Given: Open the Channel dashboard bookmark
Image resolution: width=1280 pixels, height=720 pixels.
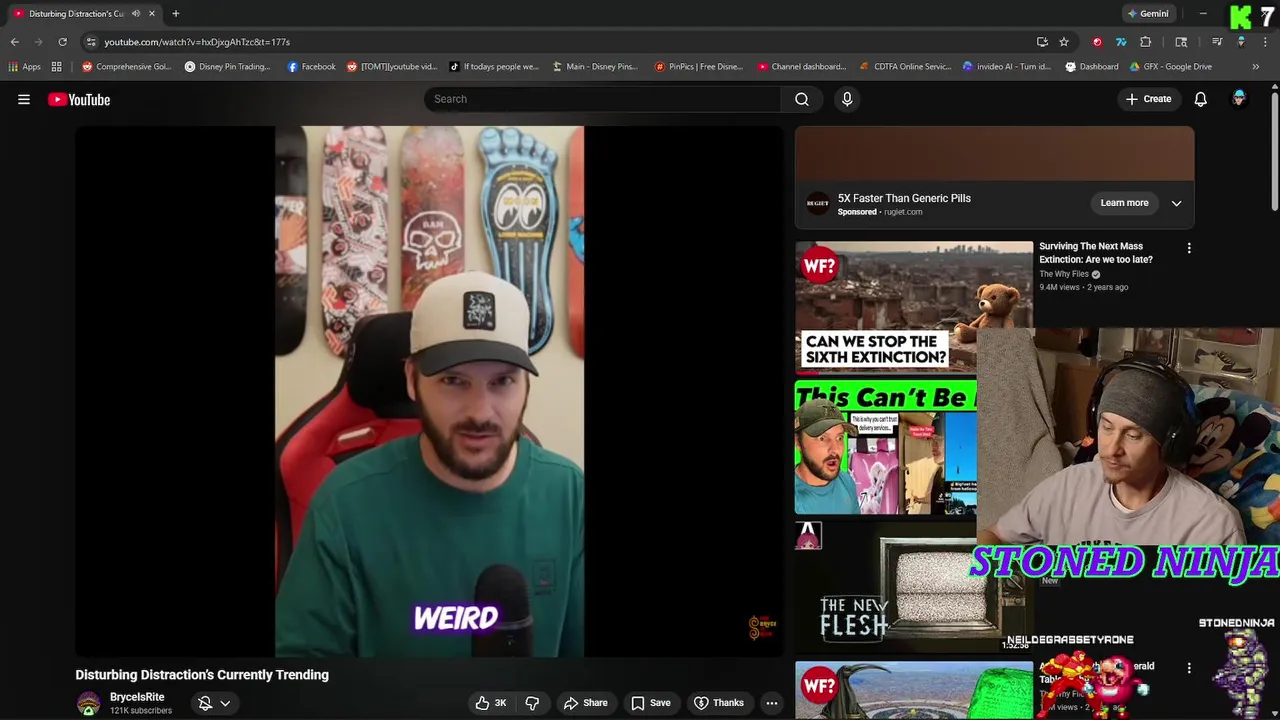Looking at the screenshot, I should point(802,67).
